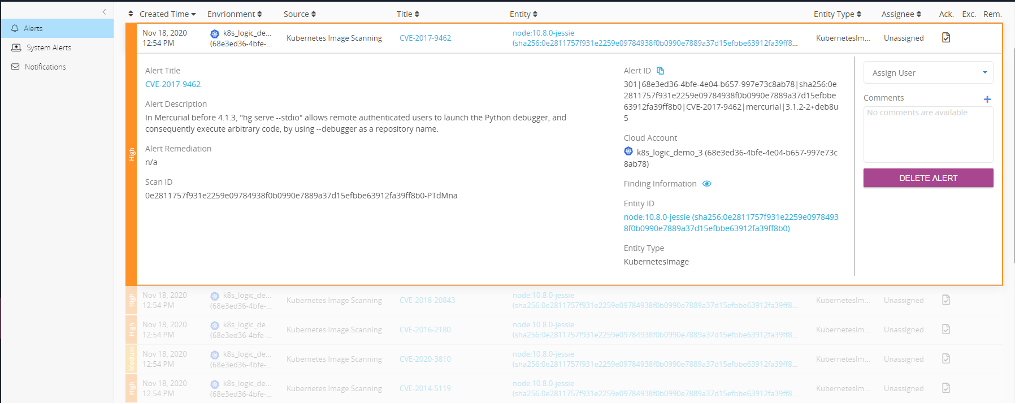Viewport: 1016px width, 404px height.
Task: Click Kubernetes icon in CVE-2014-5119 row
Action: (x=214, y=384)
